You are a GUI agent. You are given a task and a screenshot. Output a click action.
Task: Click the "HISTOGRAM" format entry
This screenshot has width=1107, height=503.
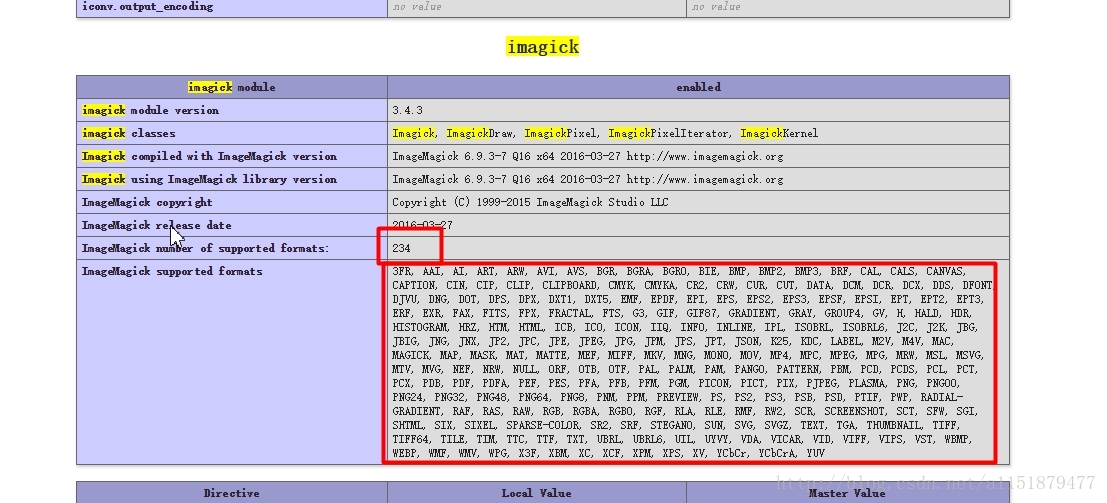click(x=420, y=327)
